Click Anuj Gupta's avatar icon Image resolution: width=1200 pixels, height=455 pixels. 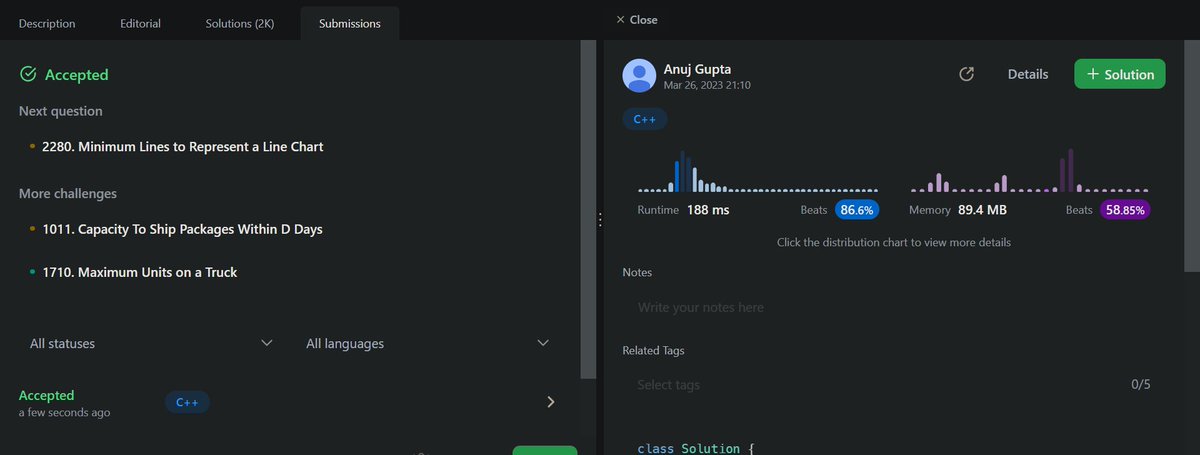coord(639,76)
